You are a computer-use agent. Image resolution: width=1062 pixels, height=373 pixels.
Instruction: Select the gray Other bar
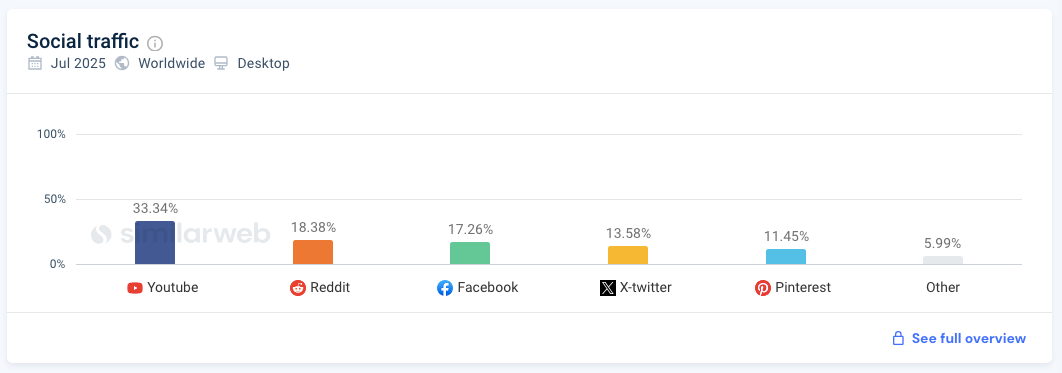pyautogui.click(x=943, y=260)
